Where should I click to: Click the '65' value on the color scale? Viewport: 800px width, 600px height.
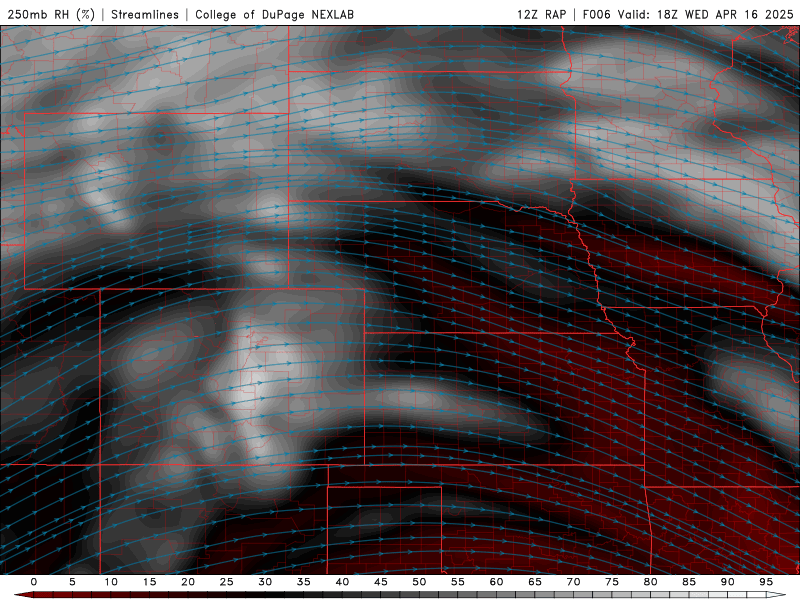[x=535, y=582]
